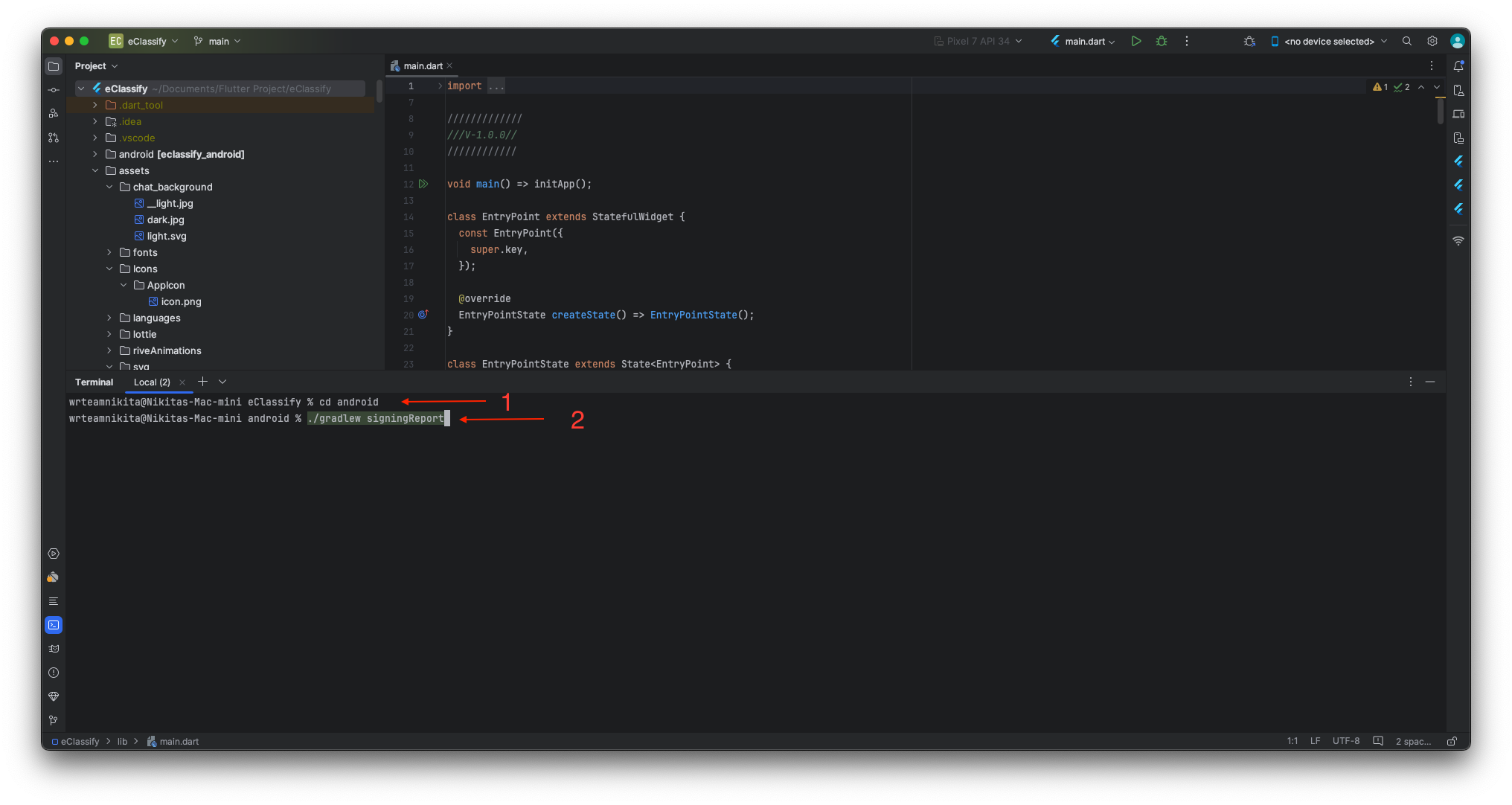The height and width of the screenshot is (805, 1512).
Task: Open the device selector dropdown
Action: click(1329, 41)
